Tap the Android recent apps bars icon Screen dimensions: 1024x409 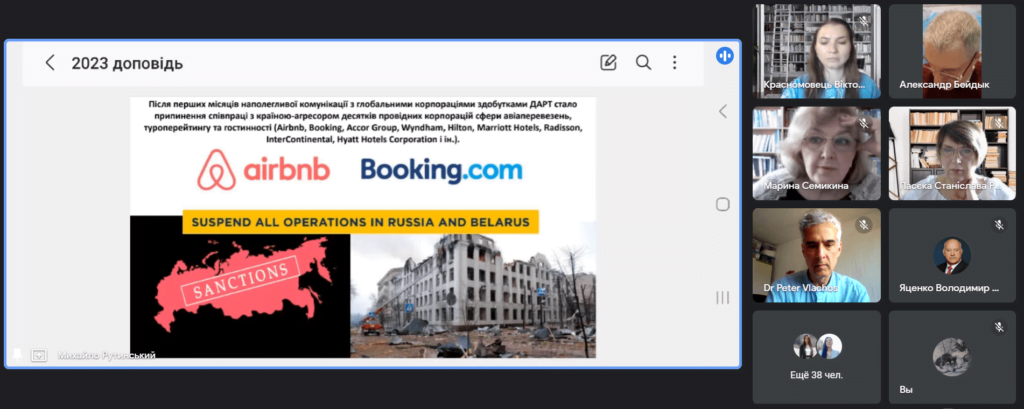tap(722, 298)
